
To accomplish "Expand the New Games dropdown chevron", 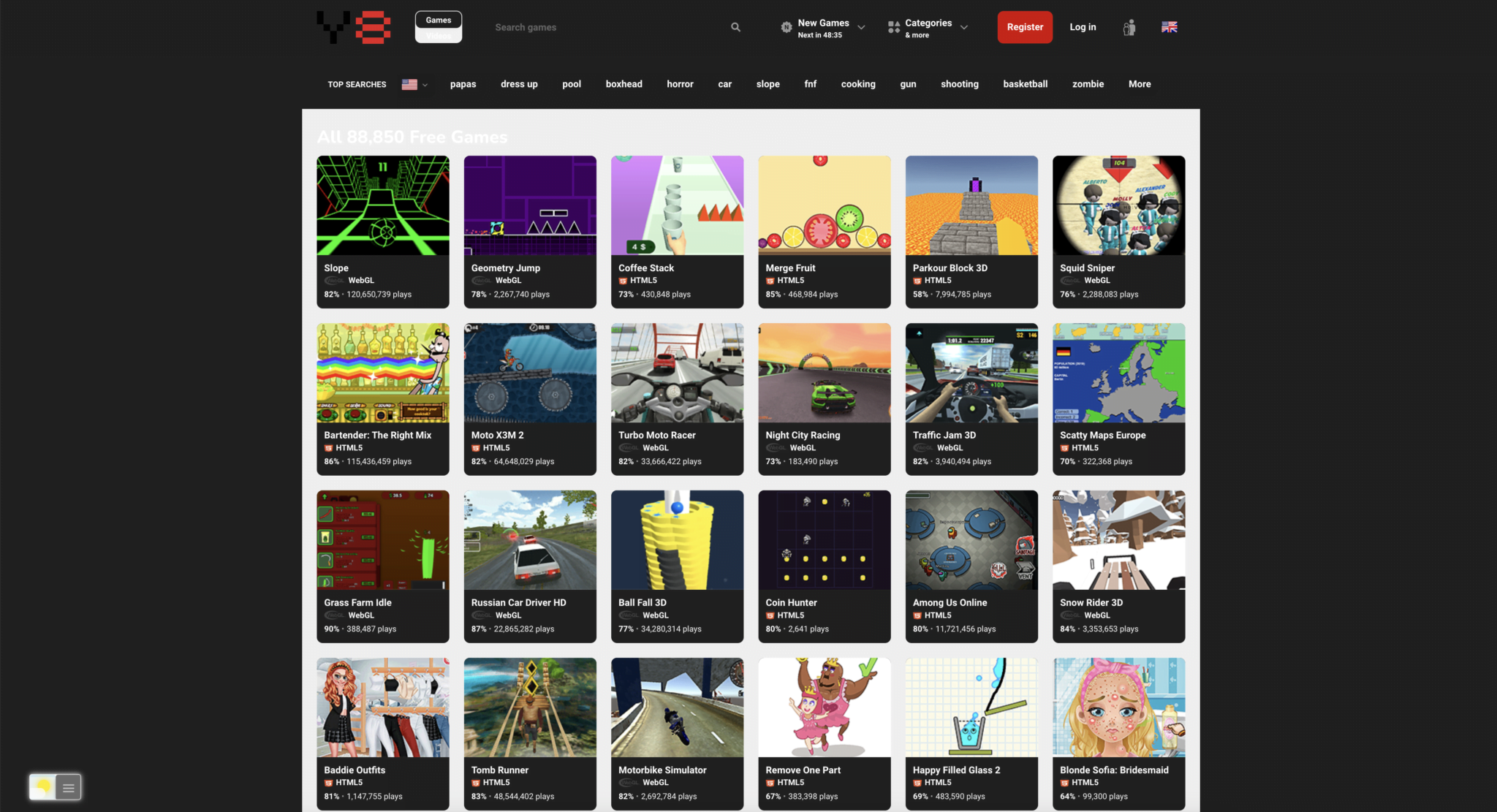I will coord(861,28).
